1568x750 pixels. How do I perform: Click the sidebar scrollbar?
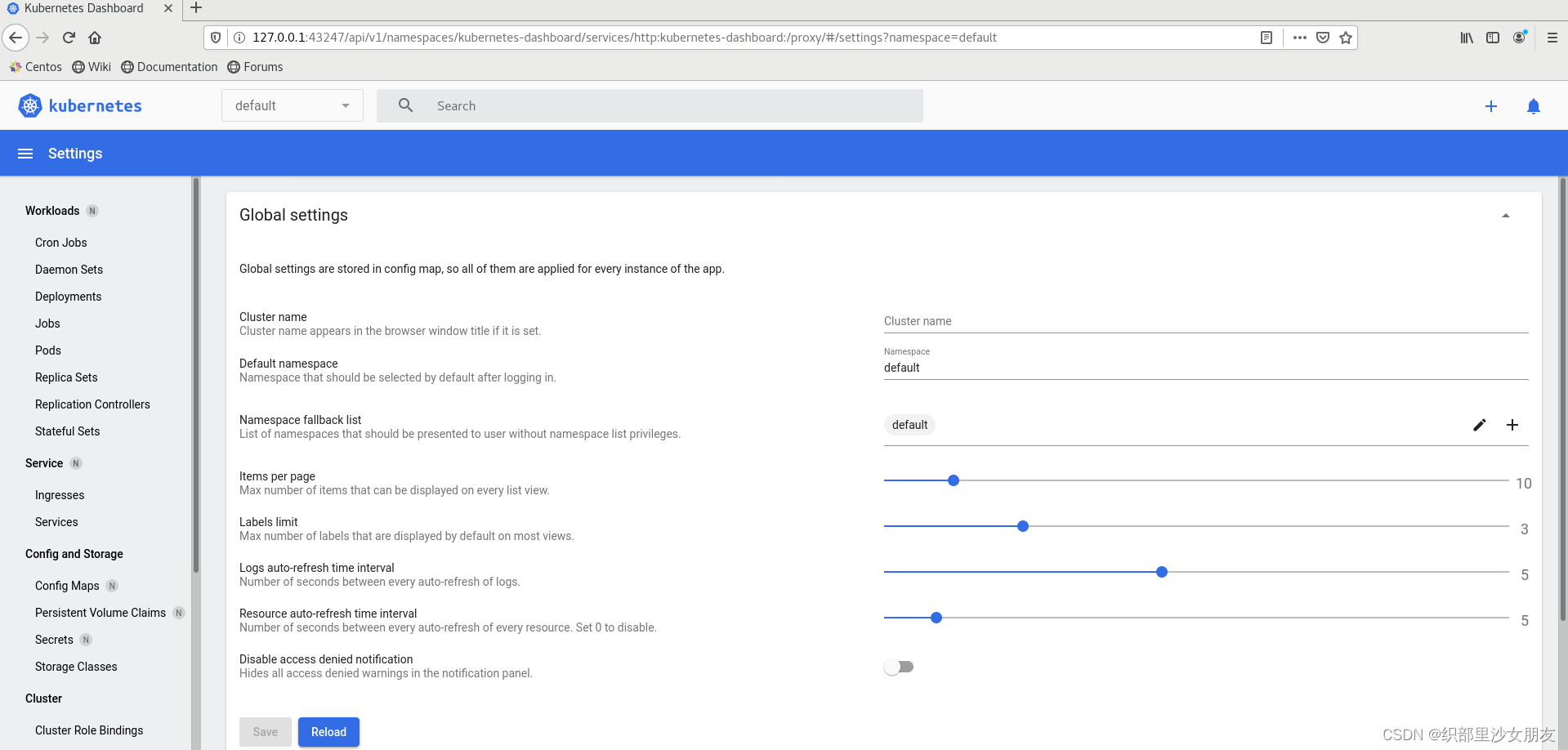195,376
